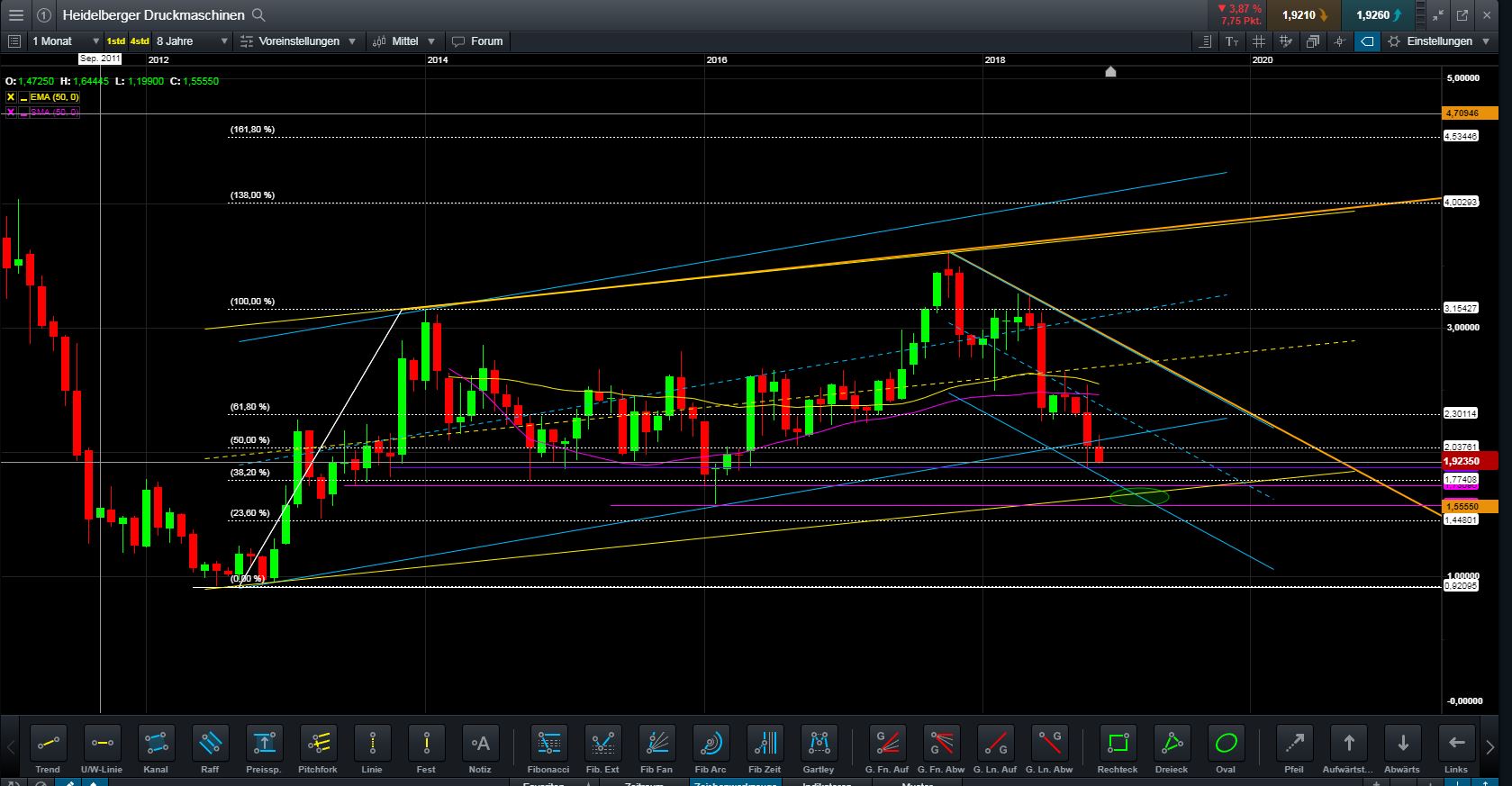Screen dimensions: 1512x786
Task: Select the Dreieck triangle tool
Action: 1172,744
